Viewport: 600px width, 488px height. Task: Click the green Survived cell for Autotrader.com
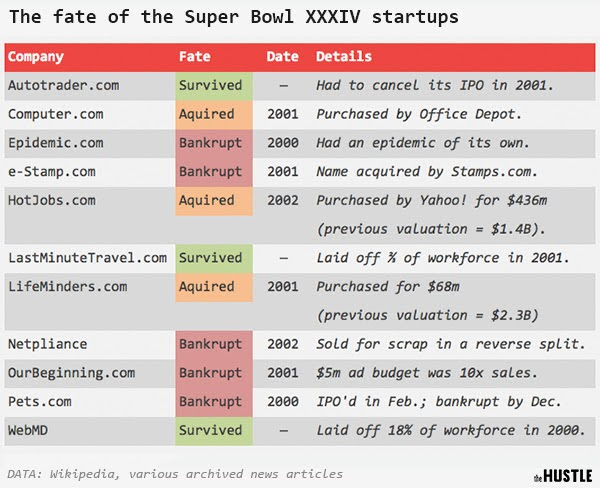point(210,86)
